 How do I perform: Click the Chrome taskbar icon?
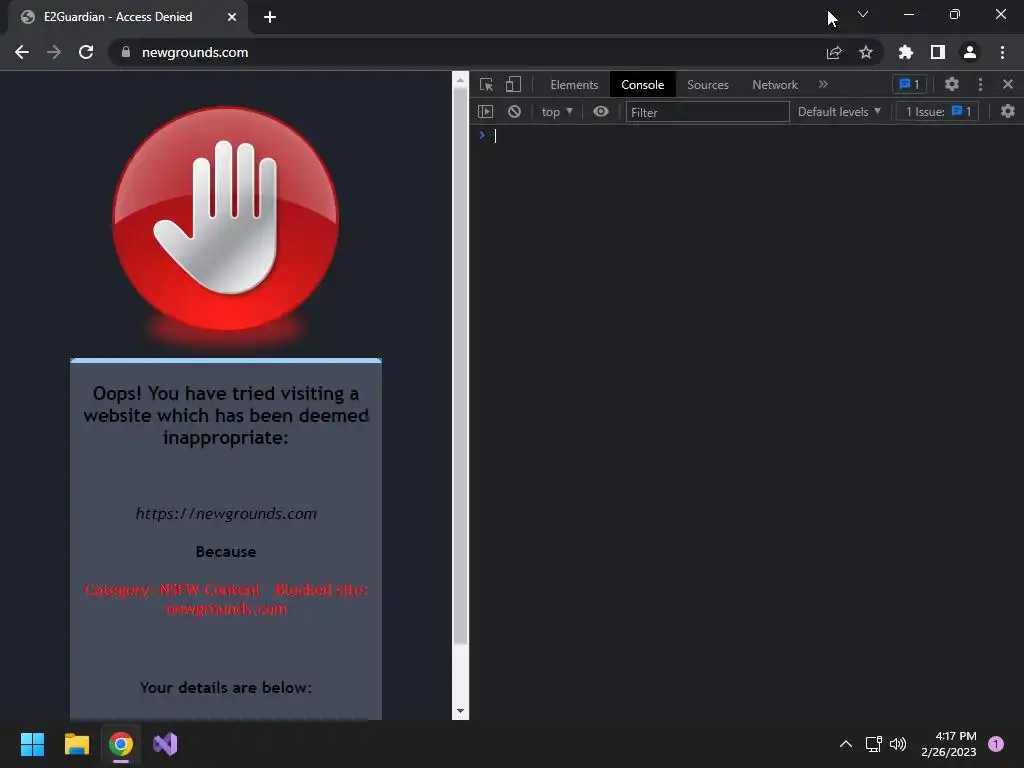click(121, 744)
